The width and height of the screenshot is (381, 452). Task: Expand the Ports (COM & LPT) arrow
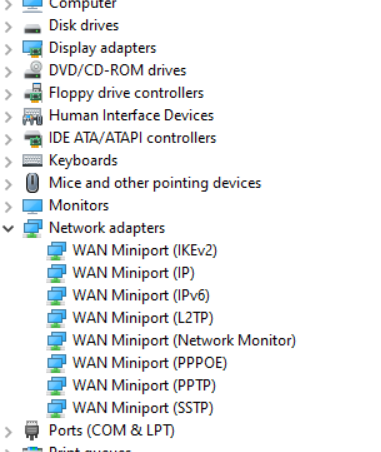8,432
